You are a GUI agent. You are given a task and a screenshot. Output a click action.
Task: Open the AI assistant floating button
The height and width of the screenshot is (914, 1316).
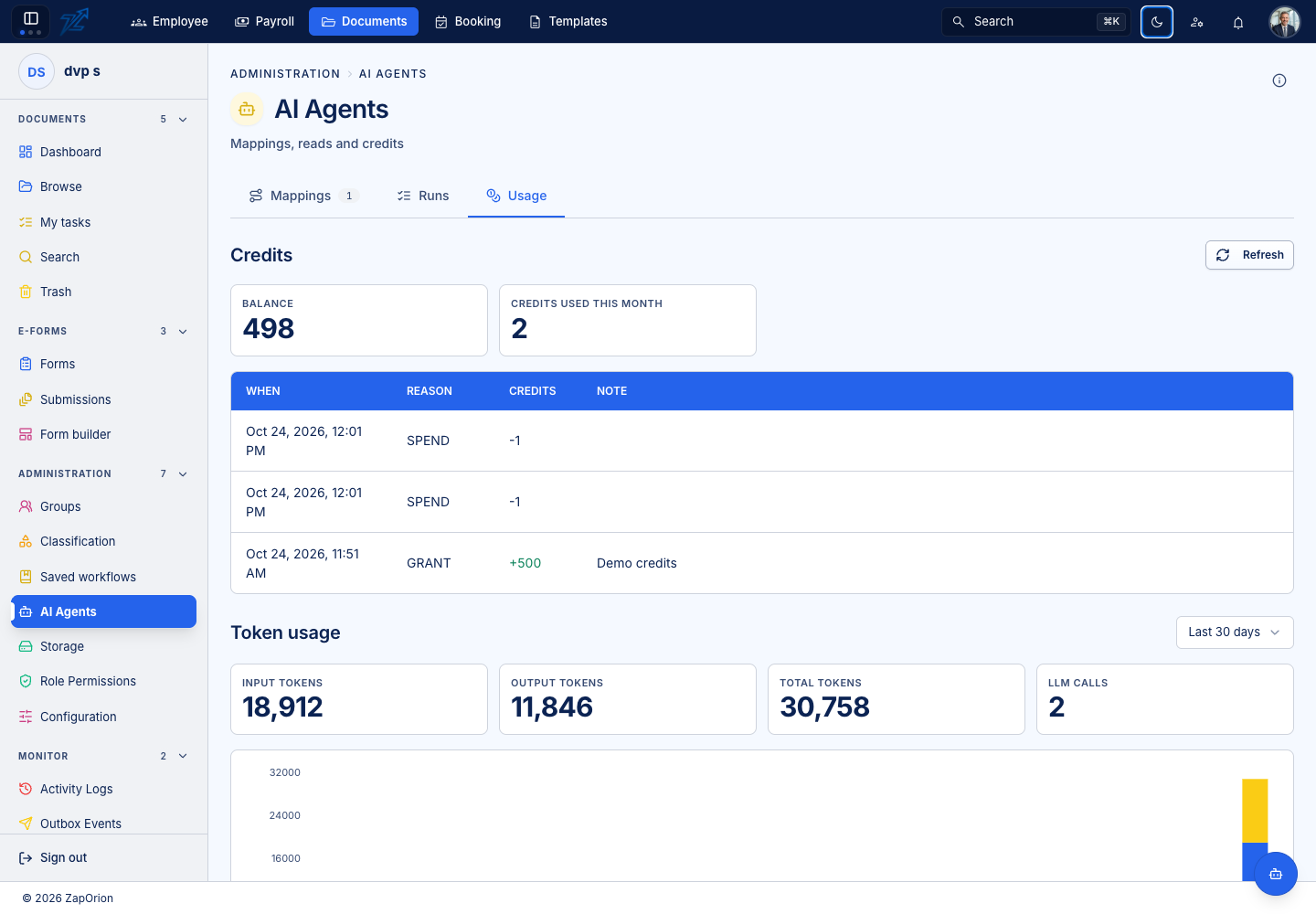pos(1276,874)
